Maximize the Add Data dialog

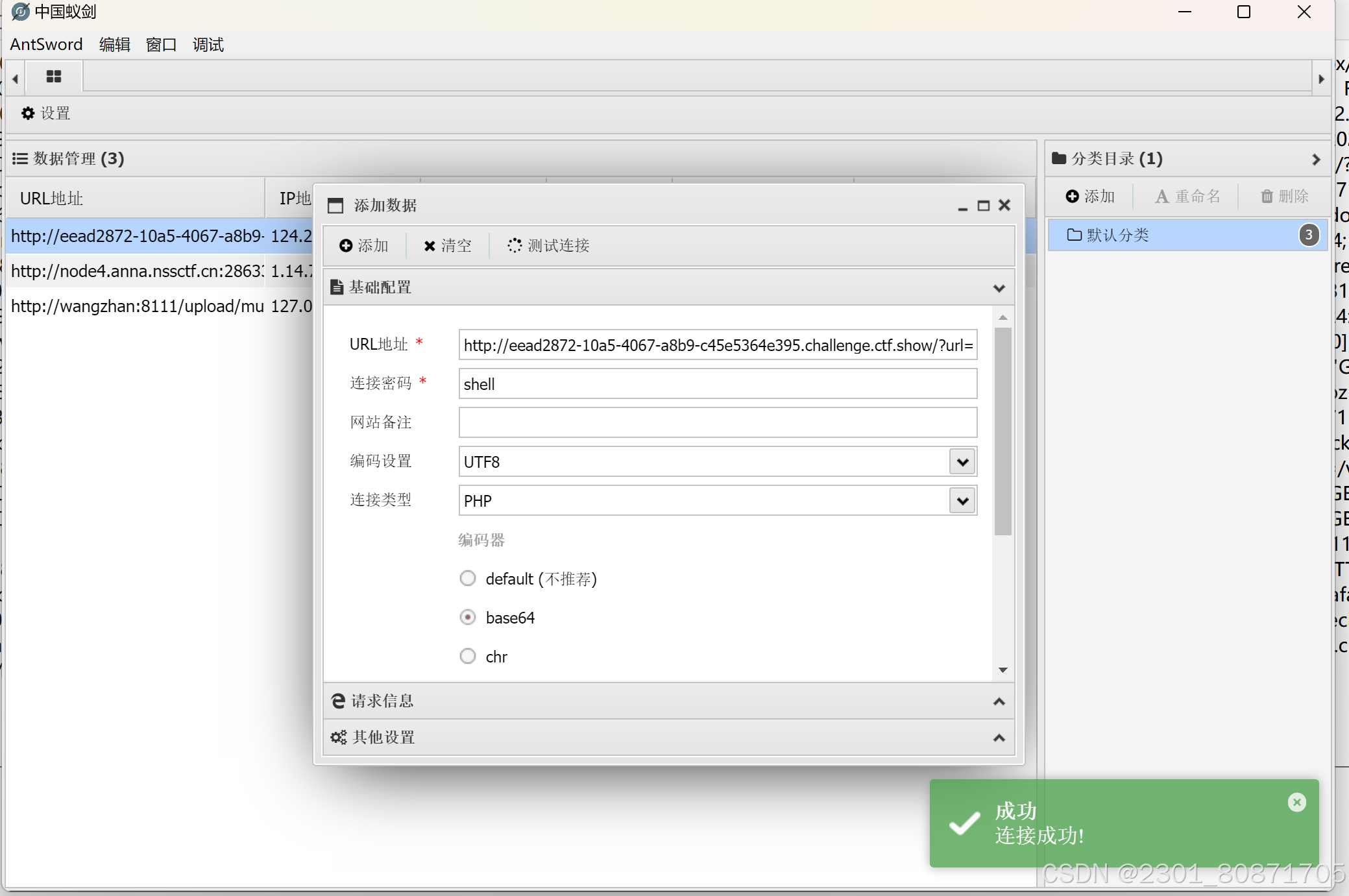pyautogui.click(x=983, y=206)
